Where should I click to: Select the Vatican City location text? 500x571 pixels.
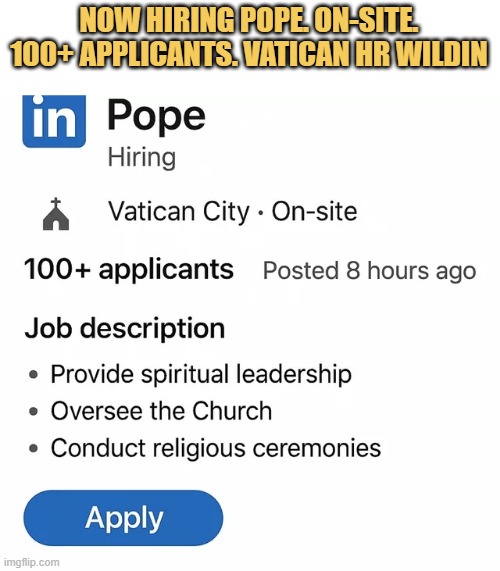tap(179, 212)
